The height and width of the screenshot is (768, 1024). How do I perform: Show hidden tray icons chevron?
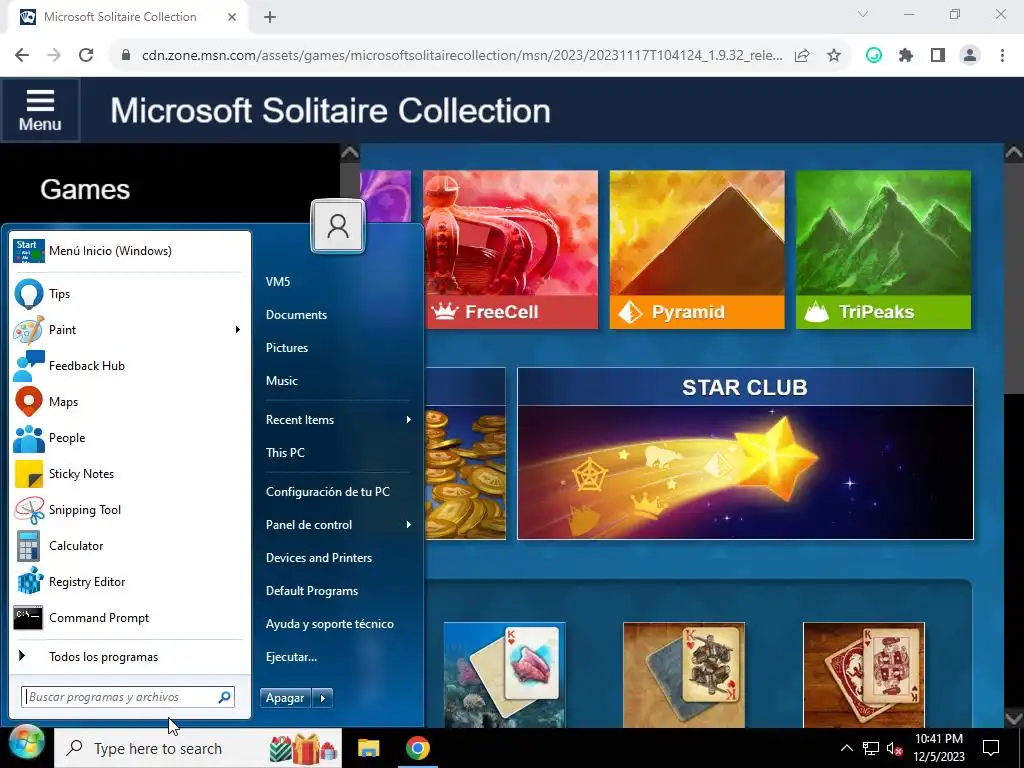click(x=846, y=748)
